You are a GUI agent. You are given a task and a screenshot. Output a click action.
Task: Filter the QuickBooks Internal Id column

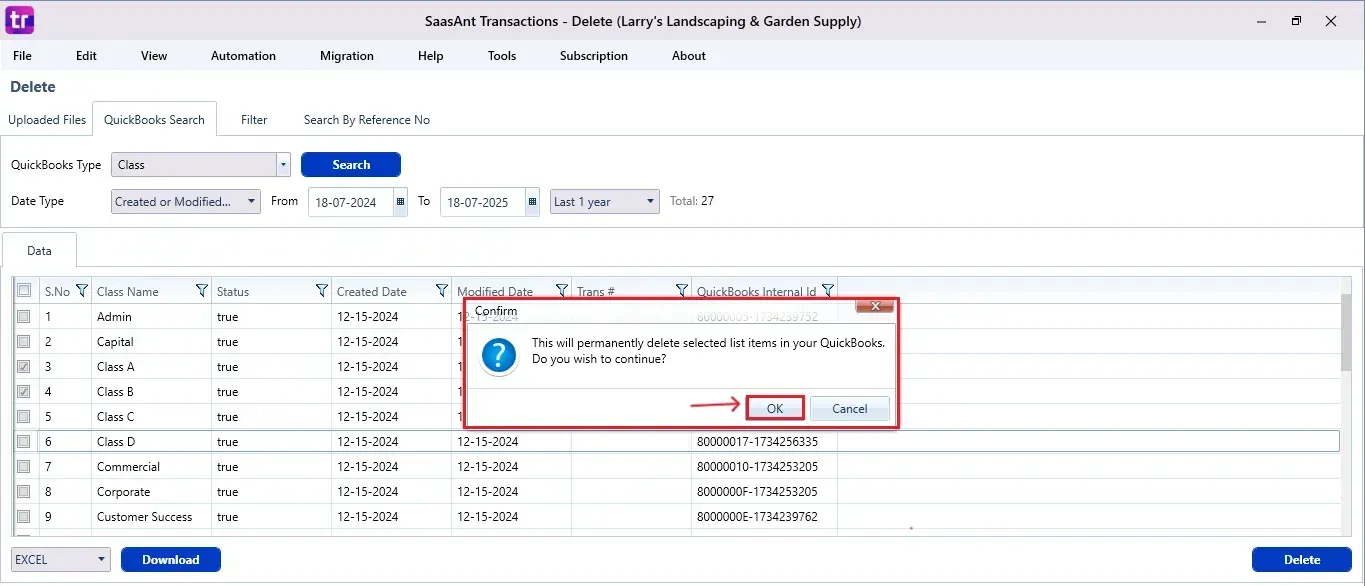828,291
